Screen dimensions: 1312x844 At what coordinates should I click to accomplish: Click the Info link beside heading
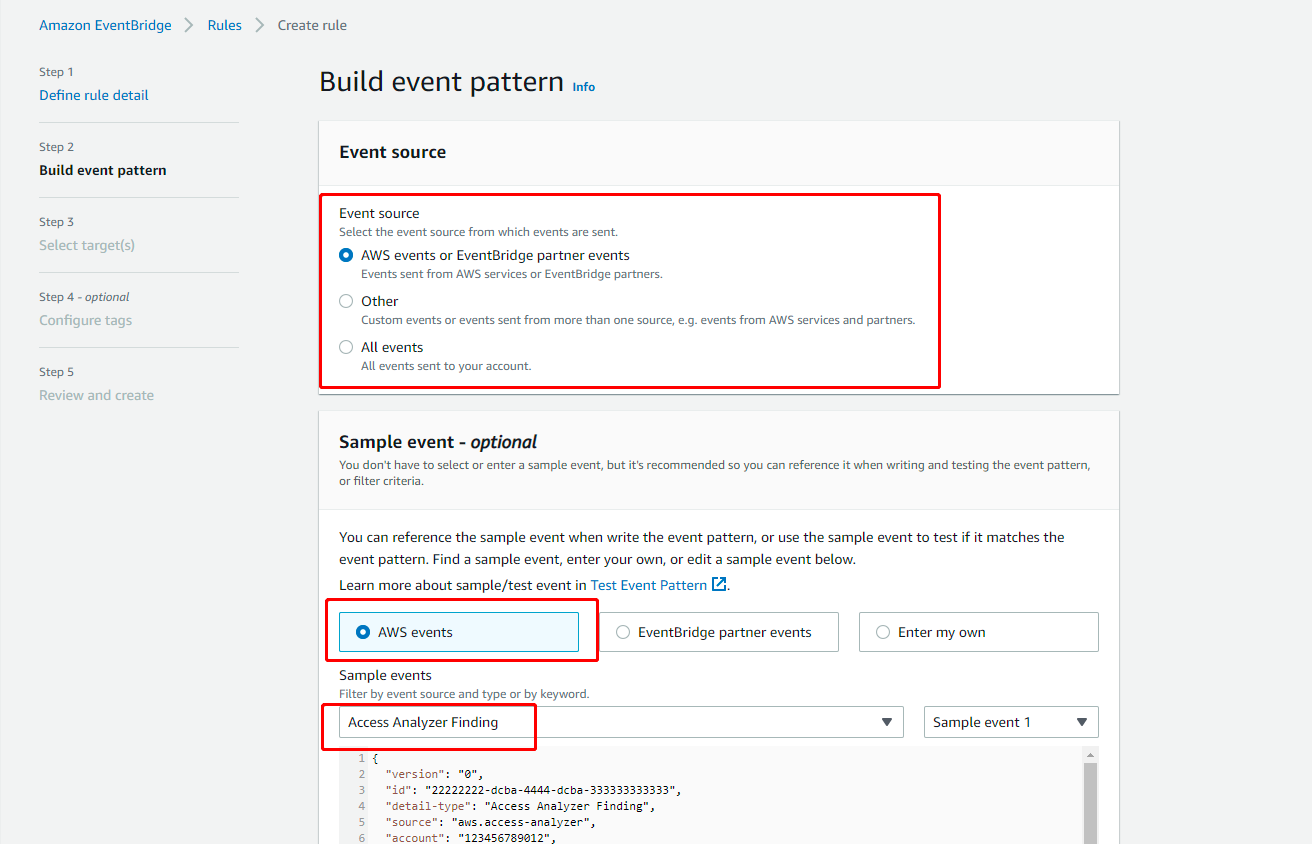click(x=584, y=87)
